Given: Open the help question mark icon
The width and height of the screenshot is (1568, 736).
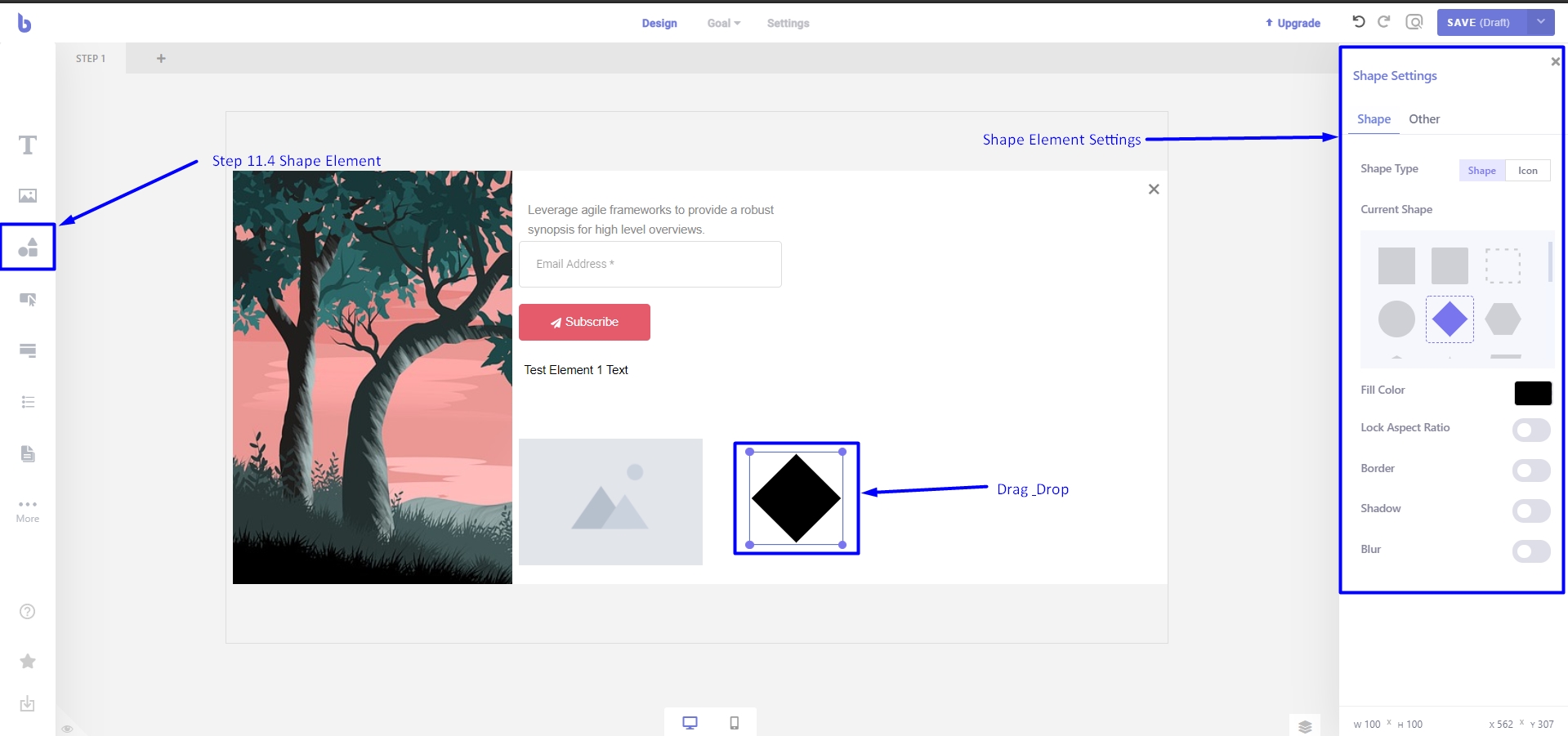Looking at the screenshot, I should (x=28, y=612).
